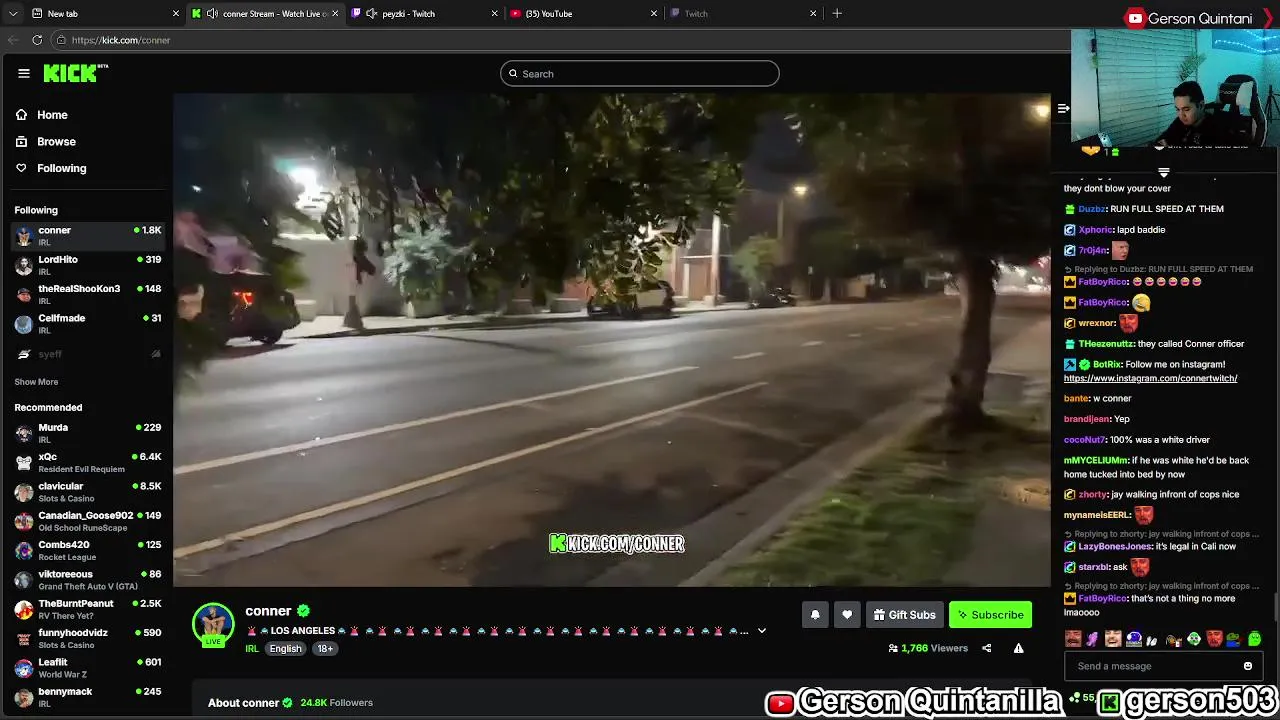Click Murda avatar in Recommended
Image resolution: width=1280 pixels, height=720 pixels.
[24, 433]
